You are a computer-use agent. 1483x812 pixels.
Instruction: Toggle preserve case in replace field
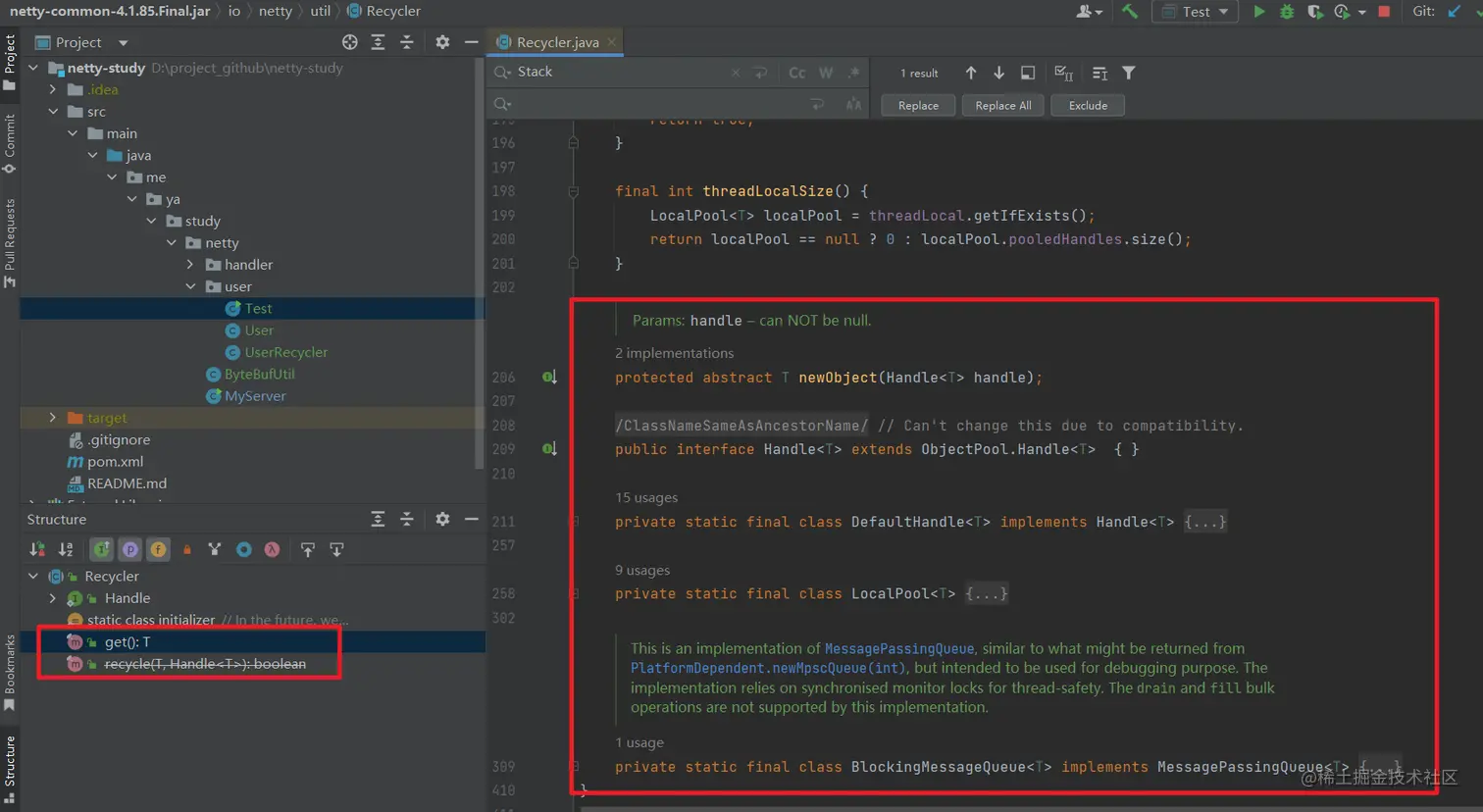[853, 104]
